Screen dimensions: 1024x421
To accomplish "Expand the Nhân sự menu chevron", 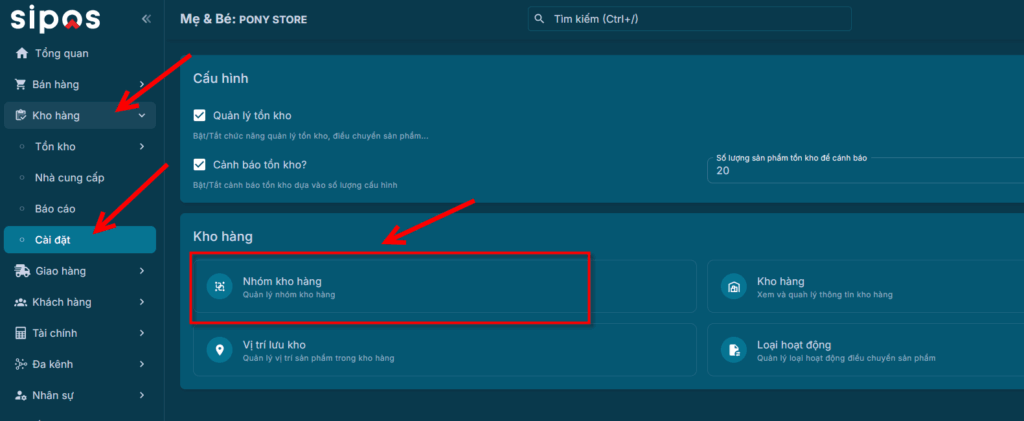I will (x=142, y=396).
